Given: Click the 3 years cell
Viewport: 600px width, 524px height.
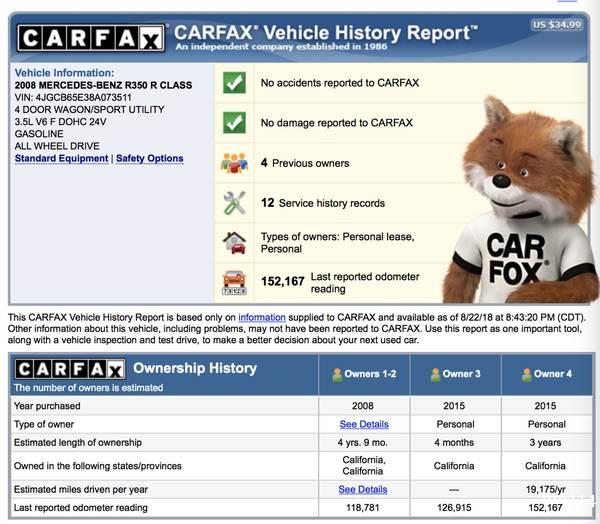Looking at the screenshot, I should tap(545, 442).
